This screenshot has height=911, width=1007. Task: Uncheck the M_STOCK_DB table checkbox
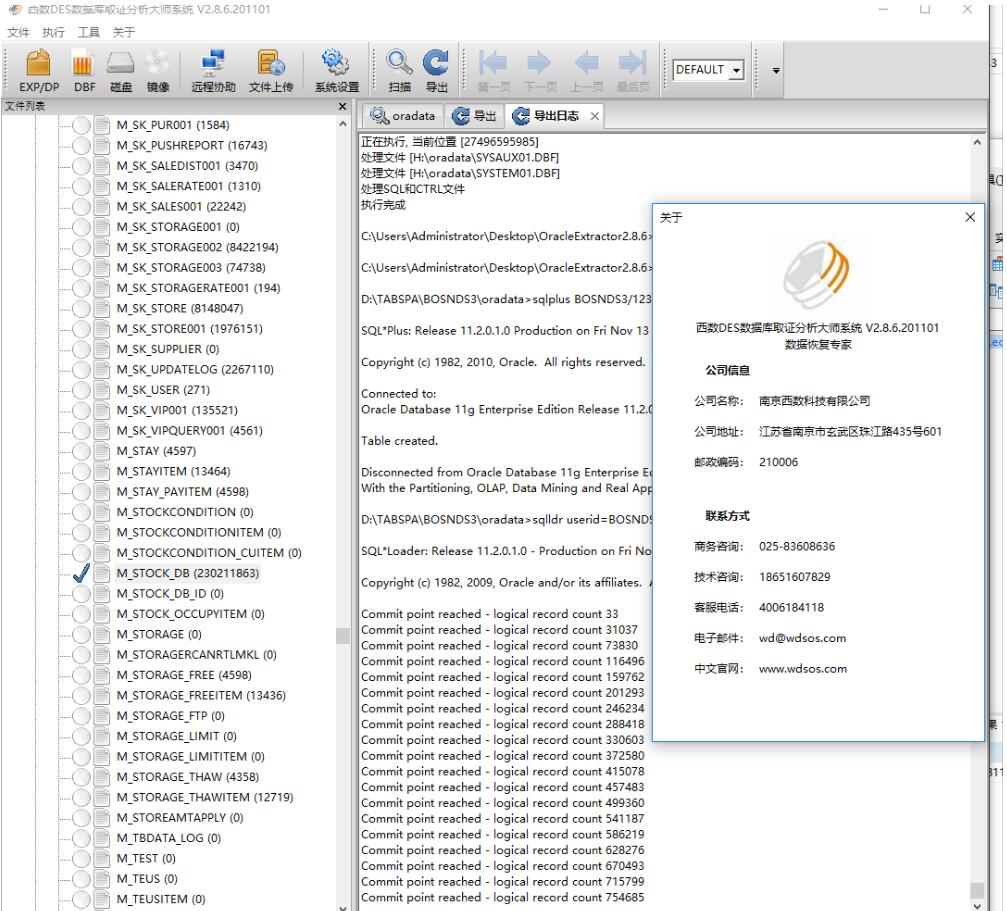point(82,573)
